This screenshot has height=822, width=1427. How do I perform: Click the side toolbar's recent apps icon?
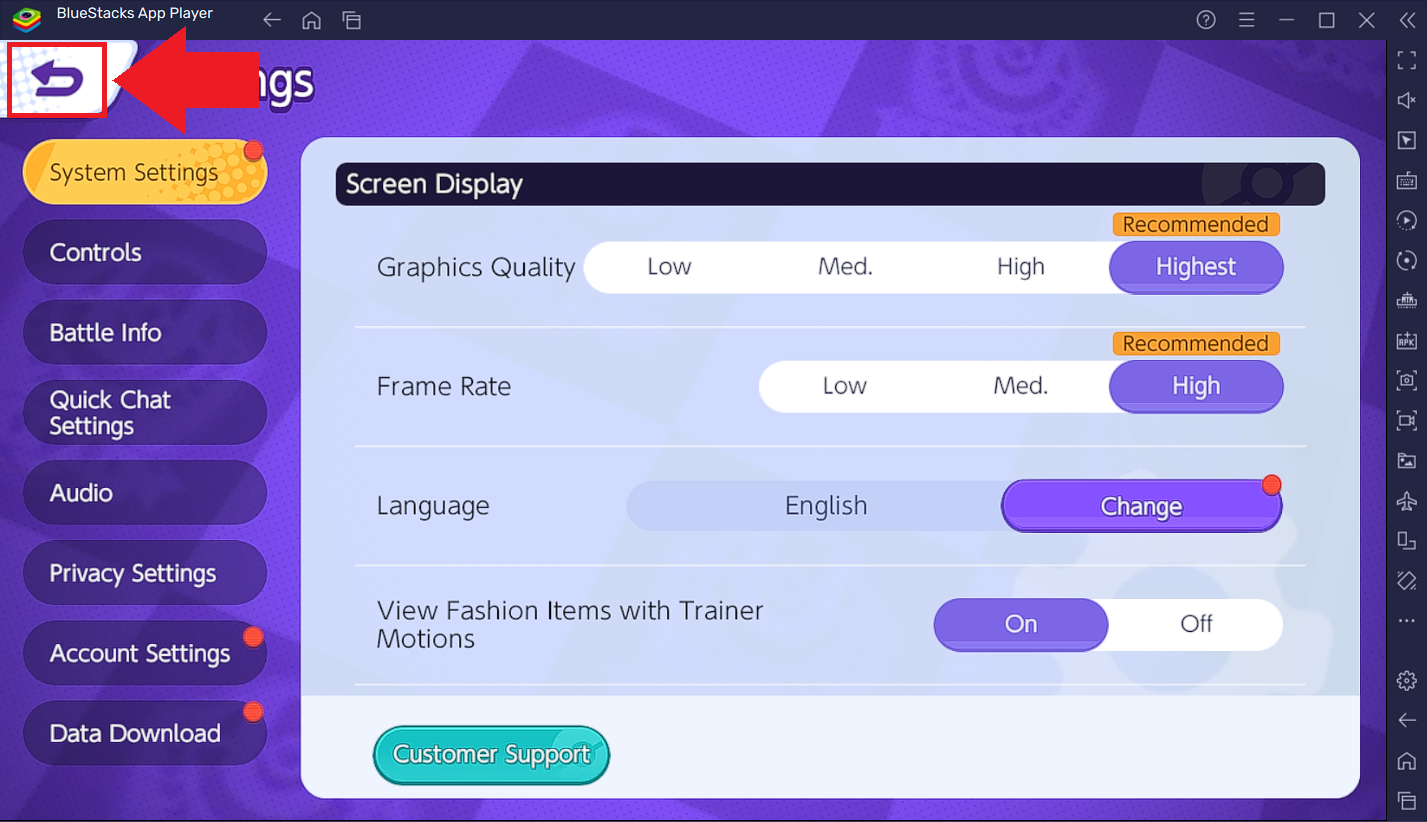[1407, 801]
